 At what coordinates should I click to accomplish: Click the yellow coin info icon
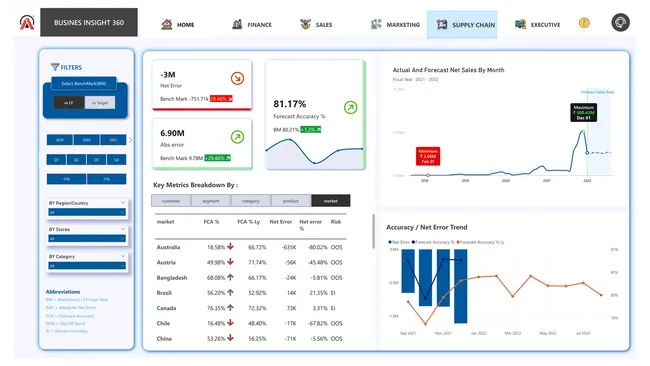pyautogui.click(x=584, y=23)
